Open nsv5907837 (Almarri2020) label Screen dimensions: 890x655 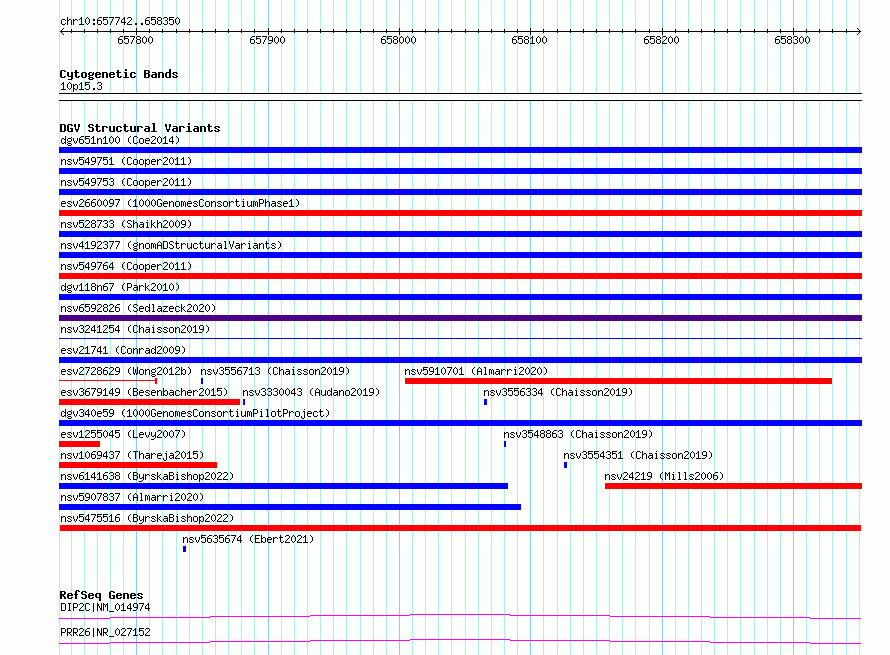point(132,497)
